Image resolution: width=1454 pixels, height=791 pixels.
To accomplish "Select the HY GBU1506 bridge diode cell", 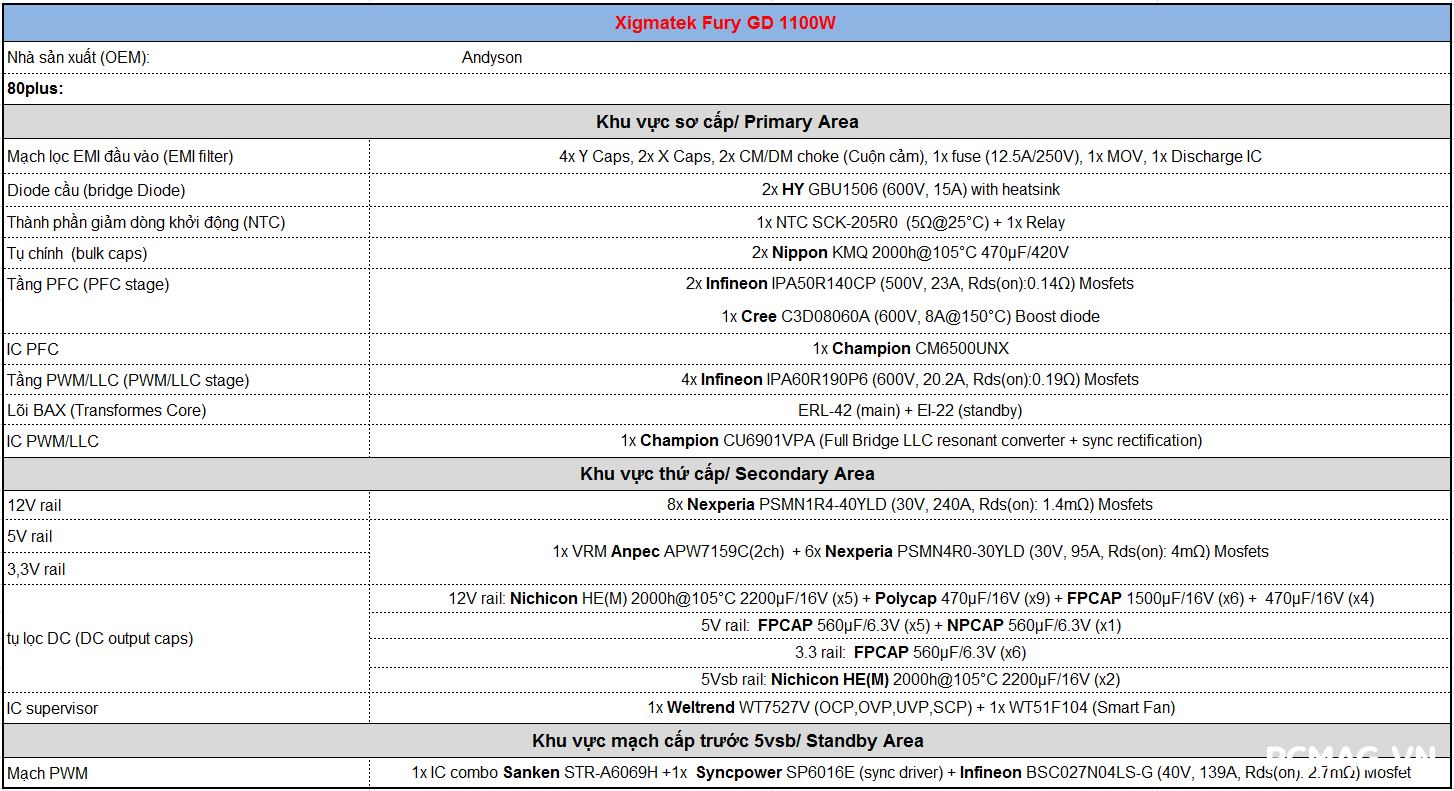I will (x=910, y=190).
